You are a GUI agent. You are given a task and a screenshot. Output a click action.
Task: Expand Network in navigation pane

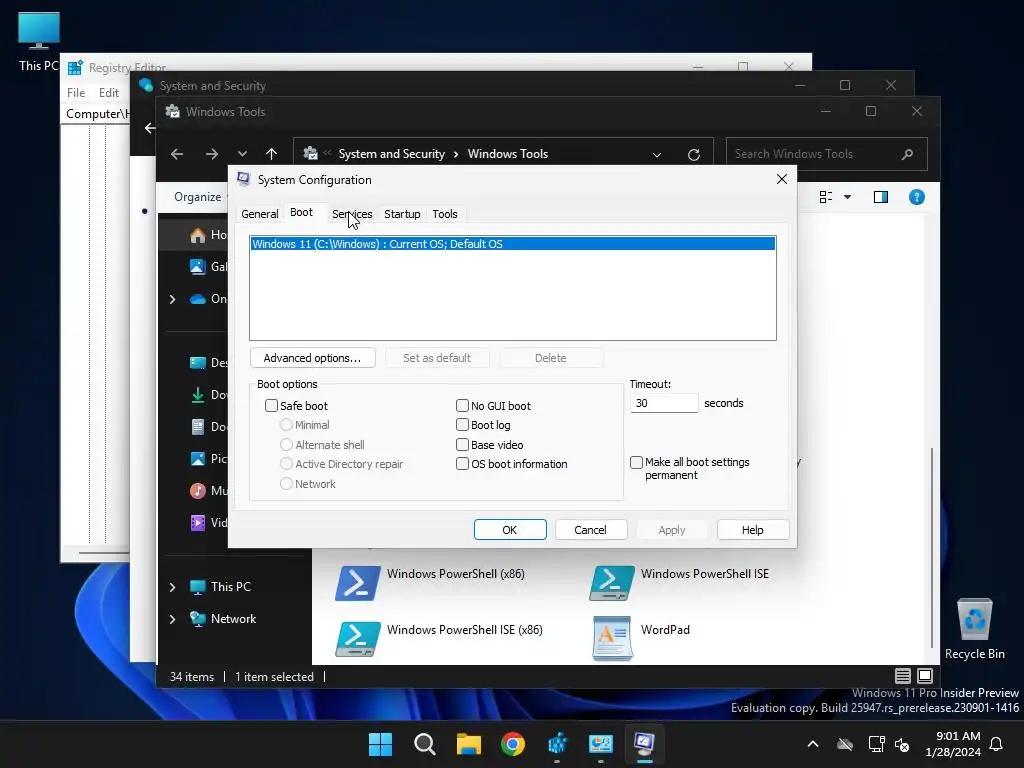pos(172,619)
